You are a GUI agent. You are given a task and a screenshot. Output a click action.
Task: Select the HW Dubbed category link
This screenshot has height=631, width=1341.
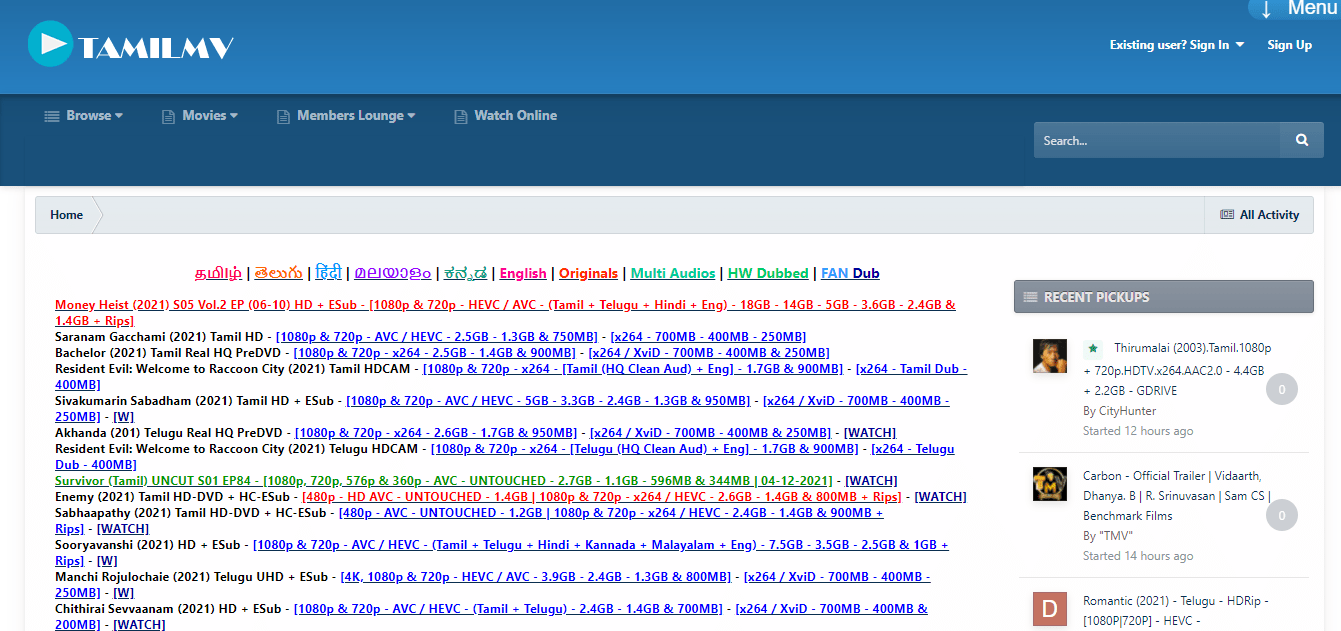[767, 273]
